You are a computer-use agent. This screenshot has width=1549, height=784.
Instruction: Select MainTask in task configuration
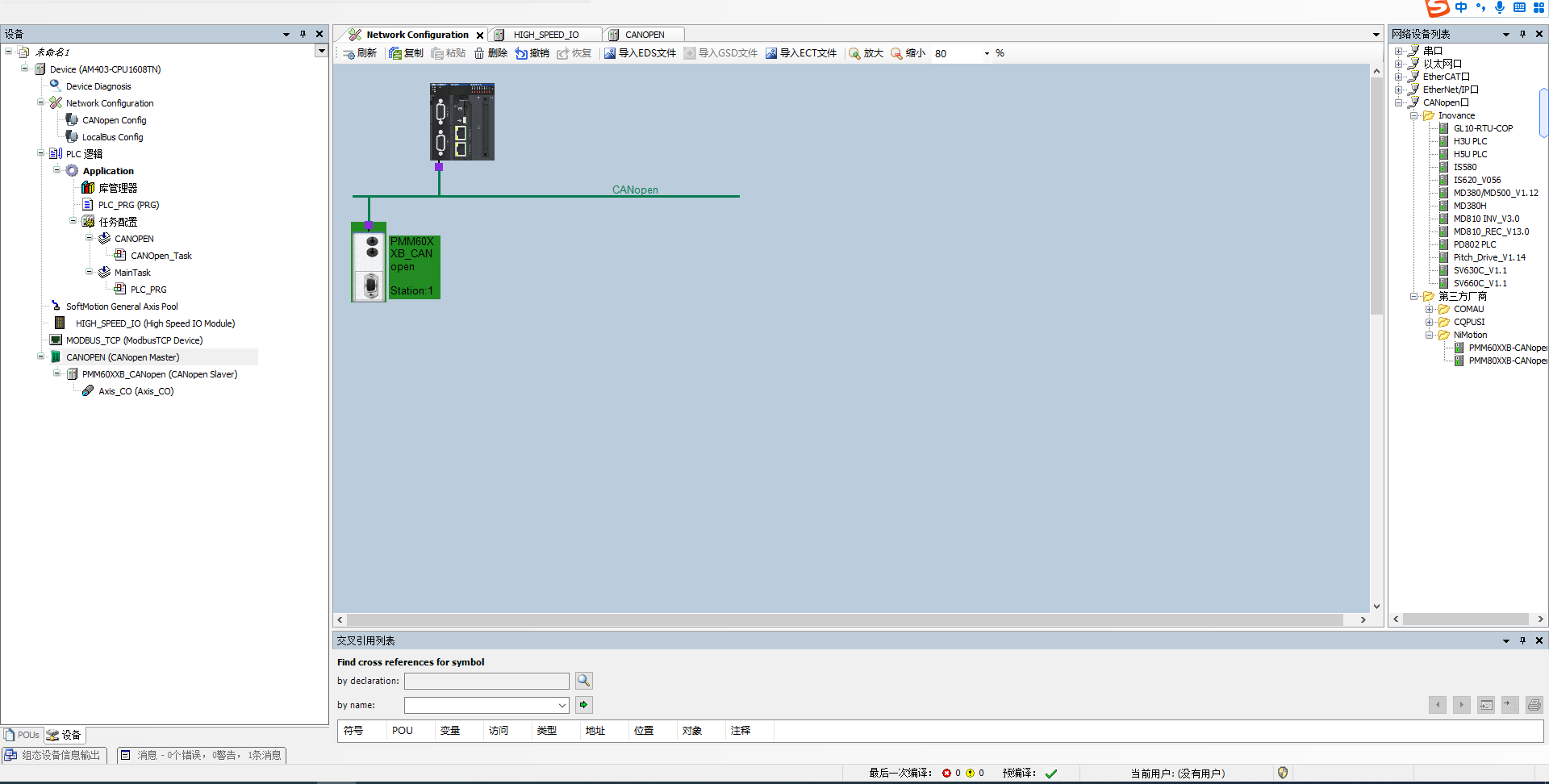(x=132, y=273)
